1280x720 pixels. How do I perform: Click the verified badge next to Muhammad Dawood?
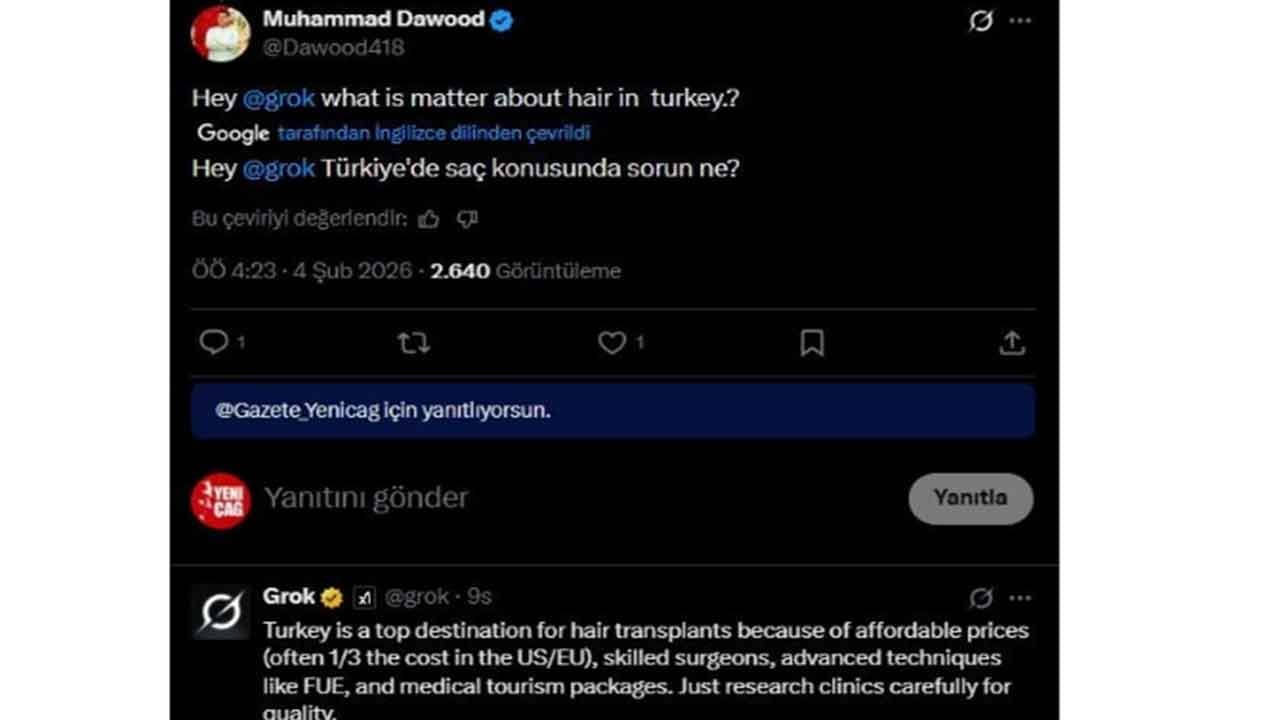pos(503,18)
